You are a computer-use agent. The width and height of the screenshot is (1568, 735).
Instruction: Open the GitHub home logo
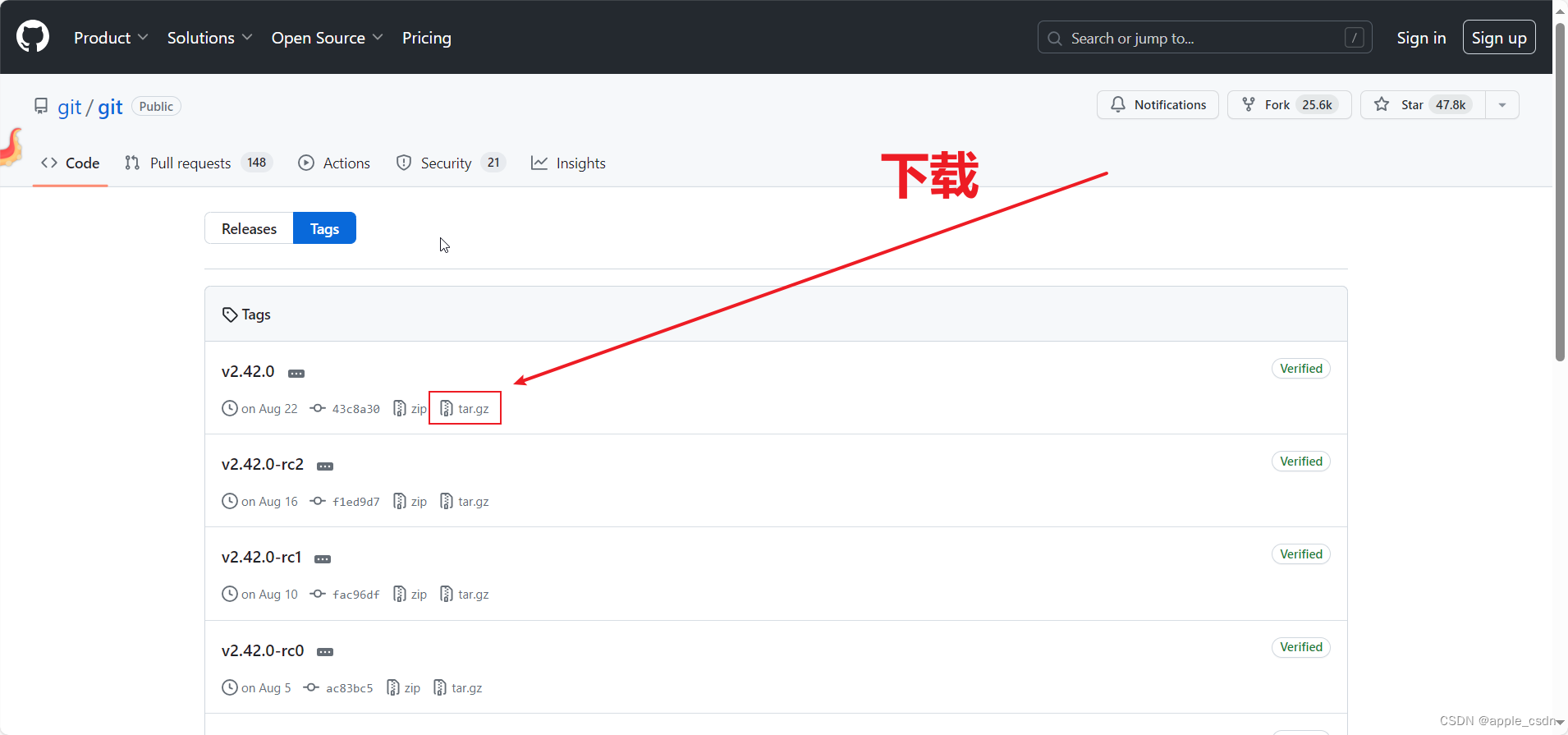[33, 37]
